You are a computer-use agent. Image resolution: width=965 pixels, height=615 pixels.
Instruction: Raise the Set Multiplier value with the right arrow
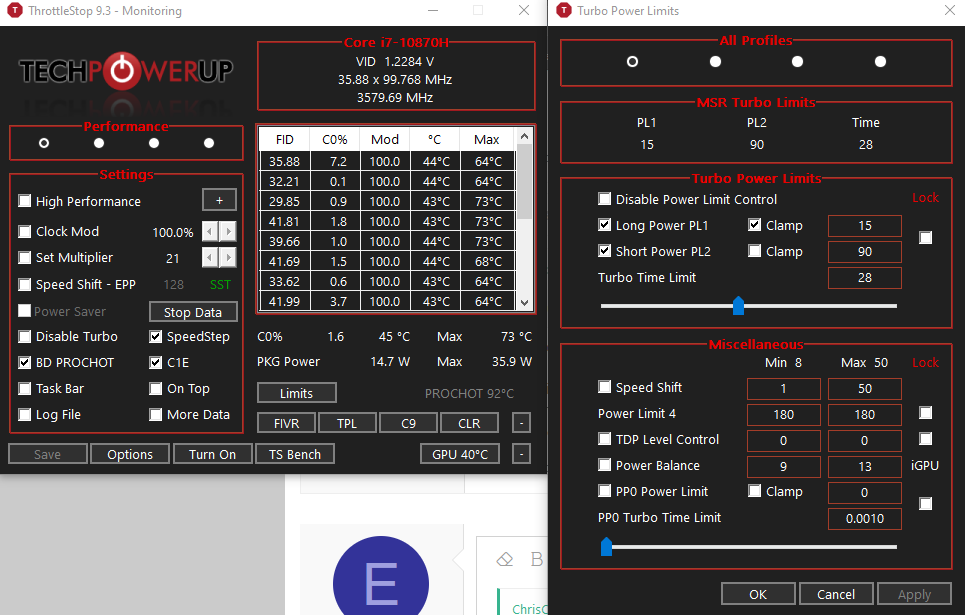click(x=228, y=257)
